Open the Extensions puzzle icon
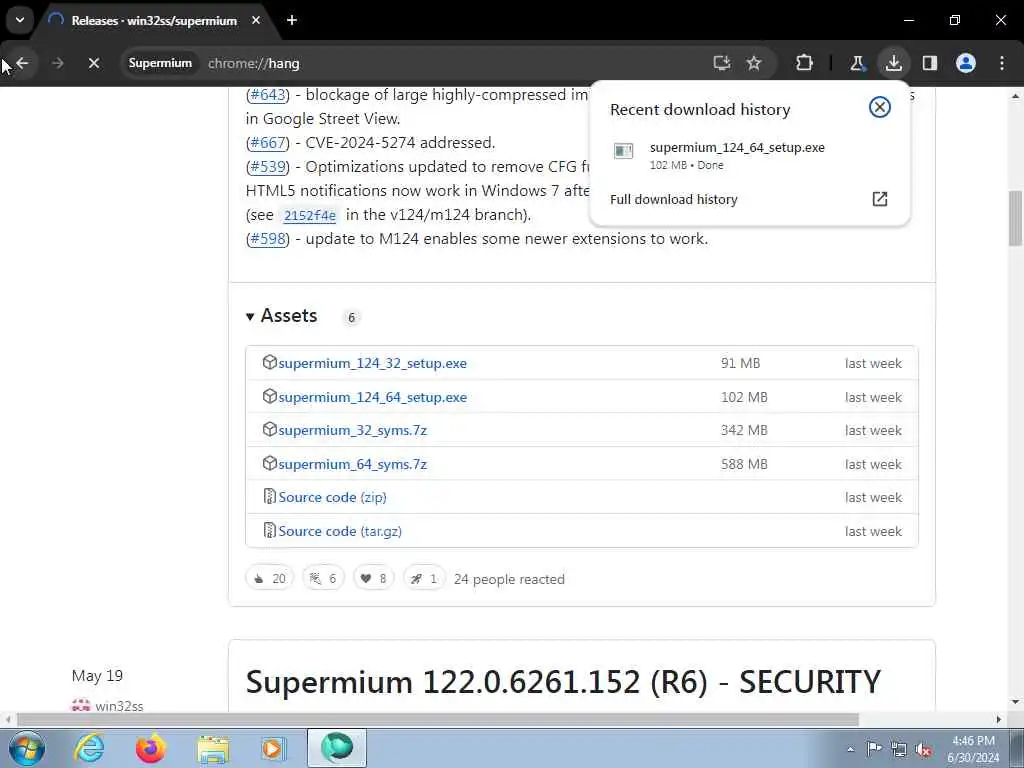1024x768 pixels. [x=805, y=63]
